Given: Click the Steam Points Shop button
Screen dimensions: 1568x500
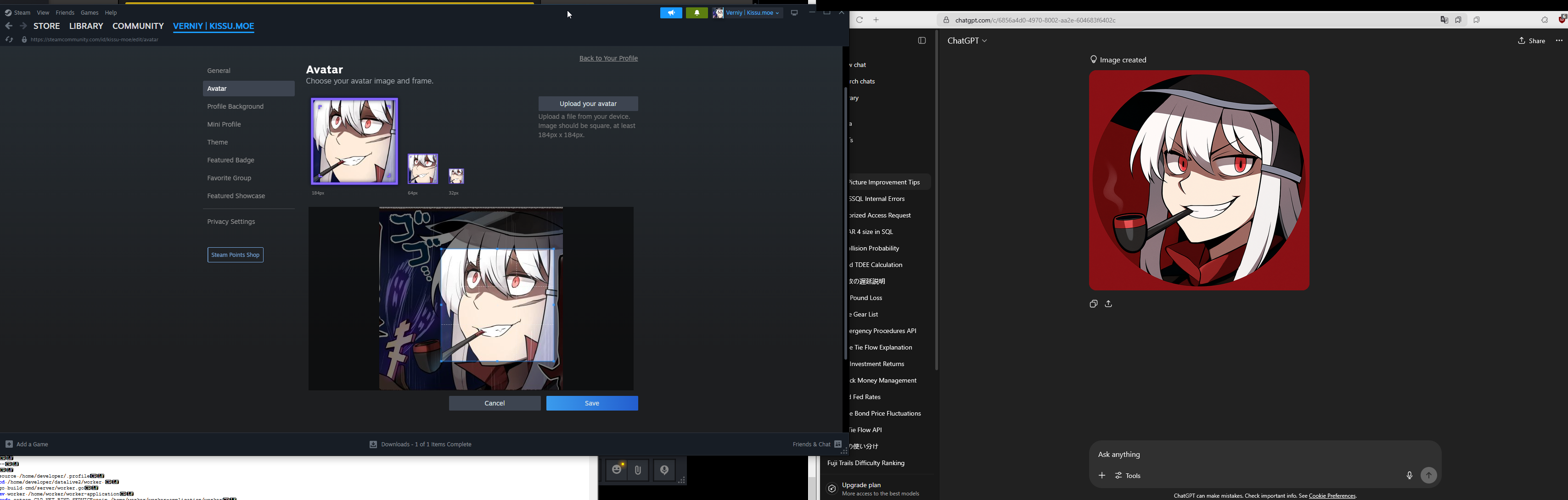Looking at the screenshot, I should 236,255.
